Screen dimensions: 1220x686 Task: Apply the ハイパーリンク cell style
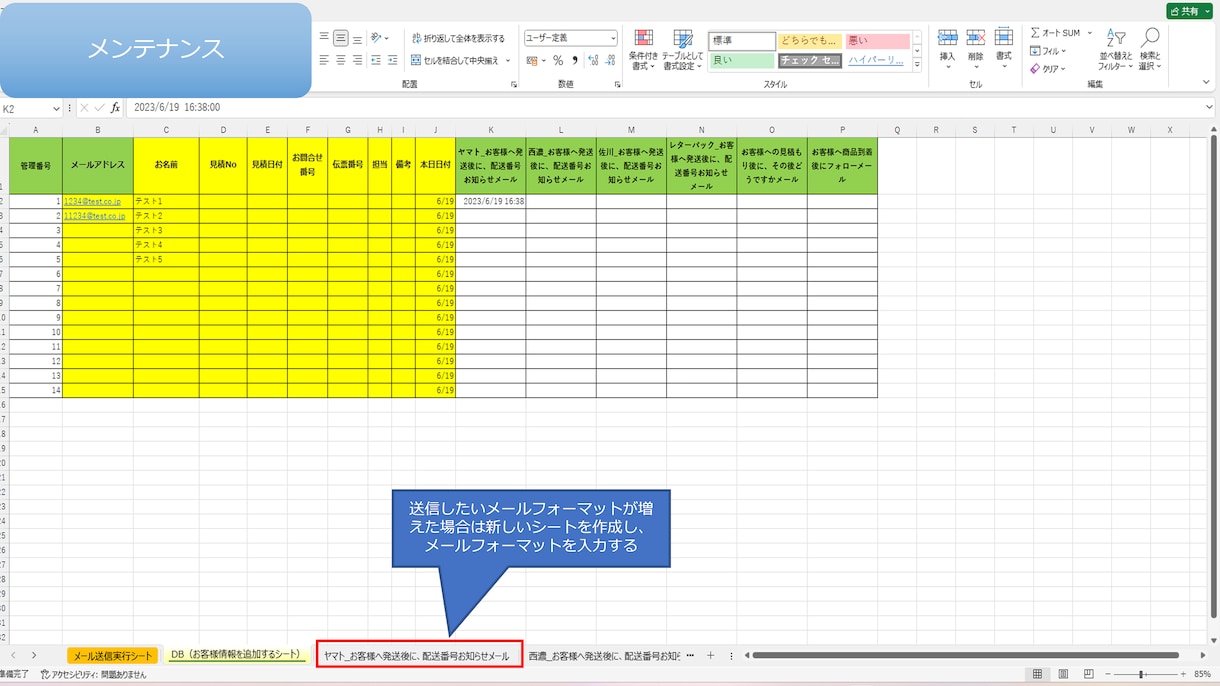click(877, 60)
